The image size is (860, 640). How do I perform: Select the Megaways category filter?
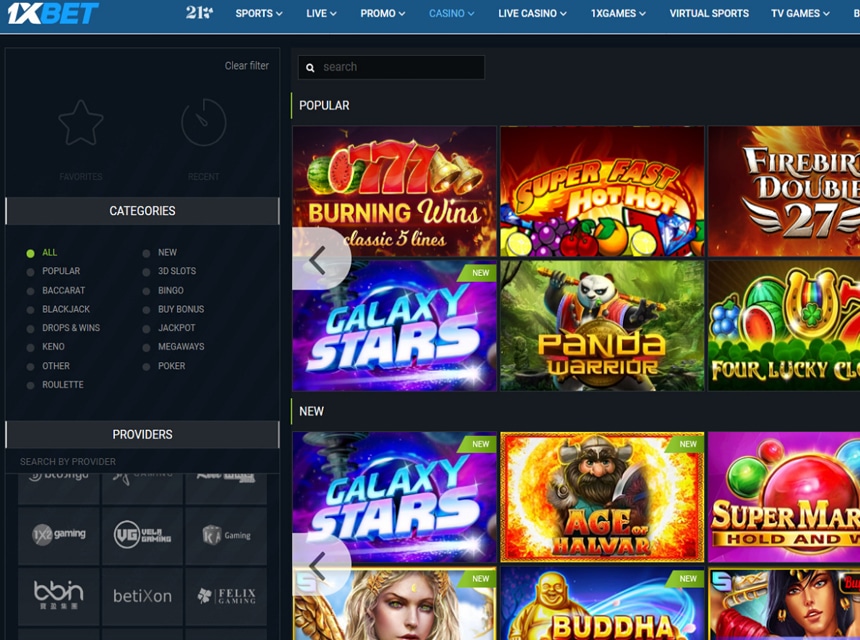[x=180, y=347]
